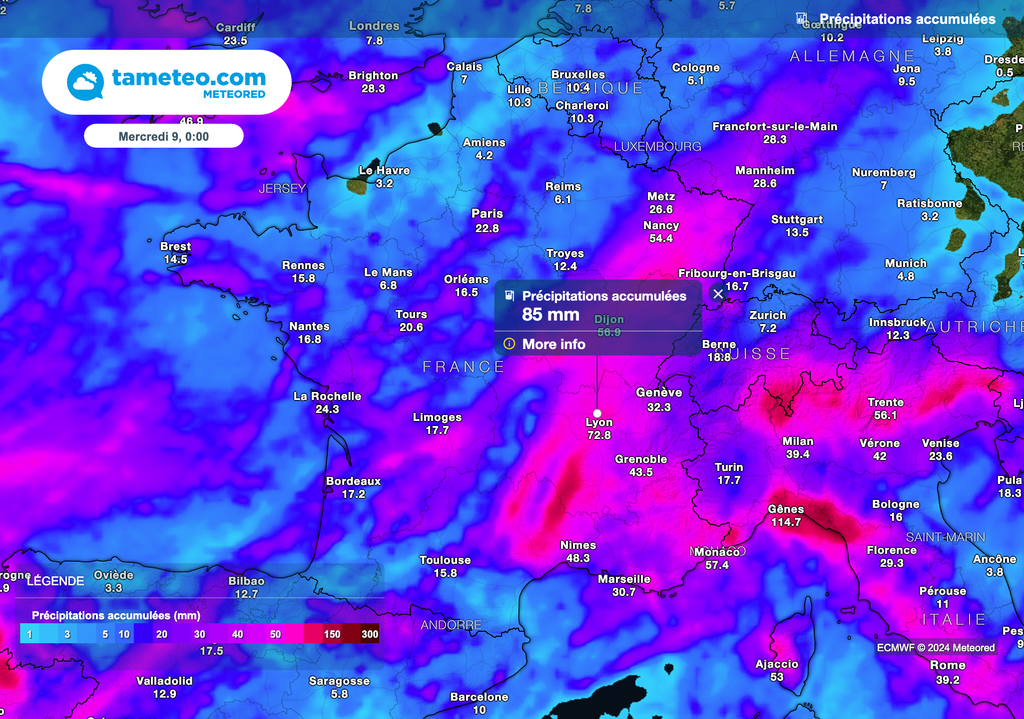Dismiss the 85 mm tooltip with its X

[x=718, y=294]
